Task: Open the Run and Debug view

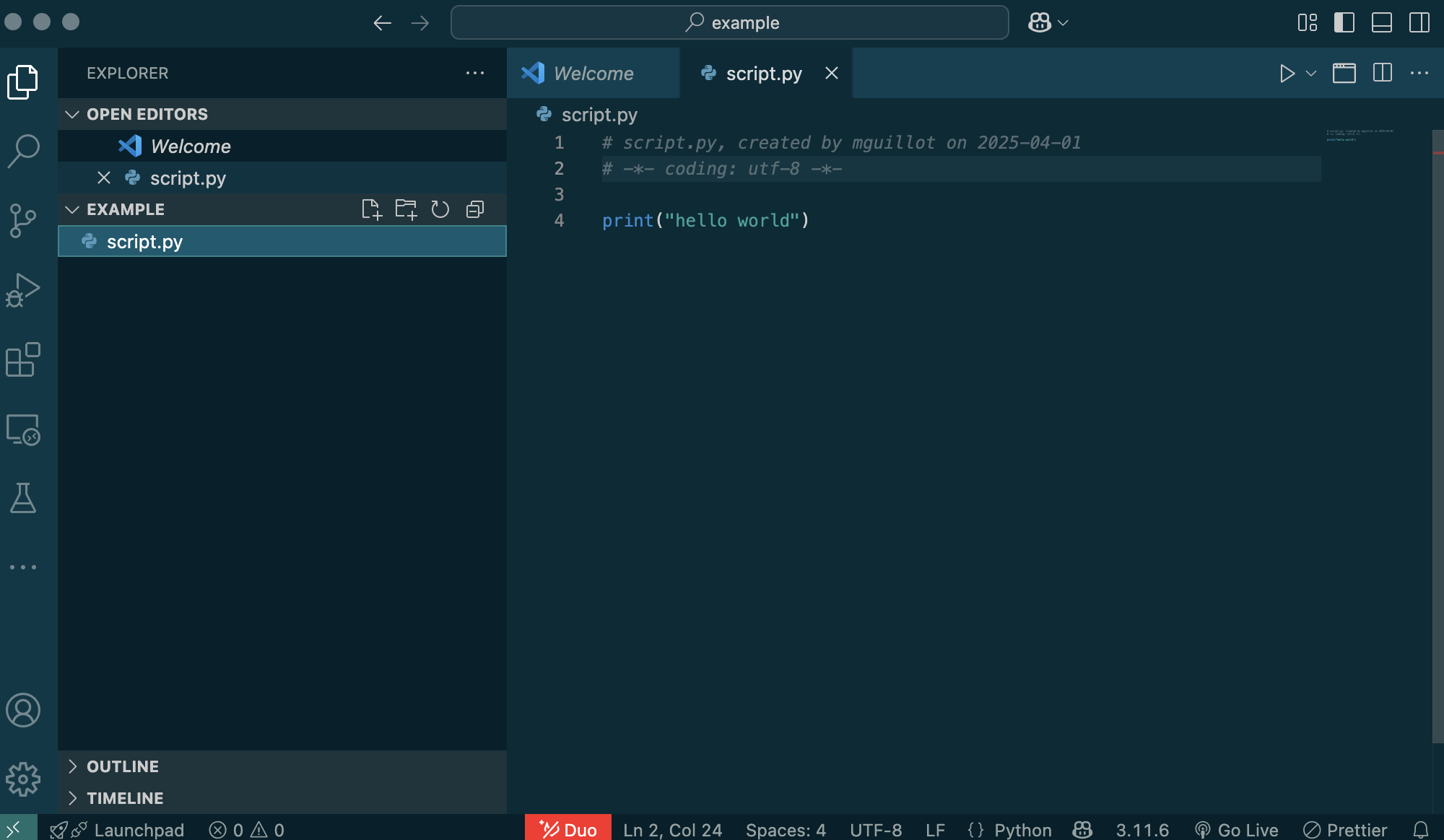Action: 23,290
